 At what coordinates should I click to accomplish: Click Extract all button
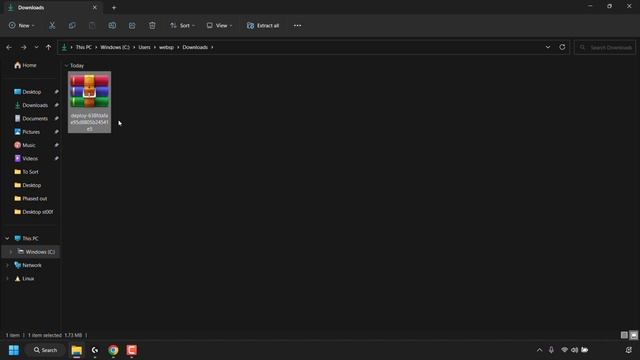(x=263, y=25)
